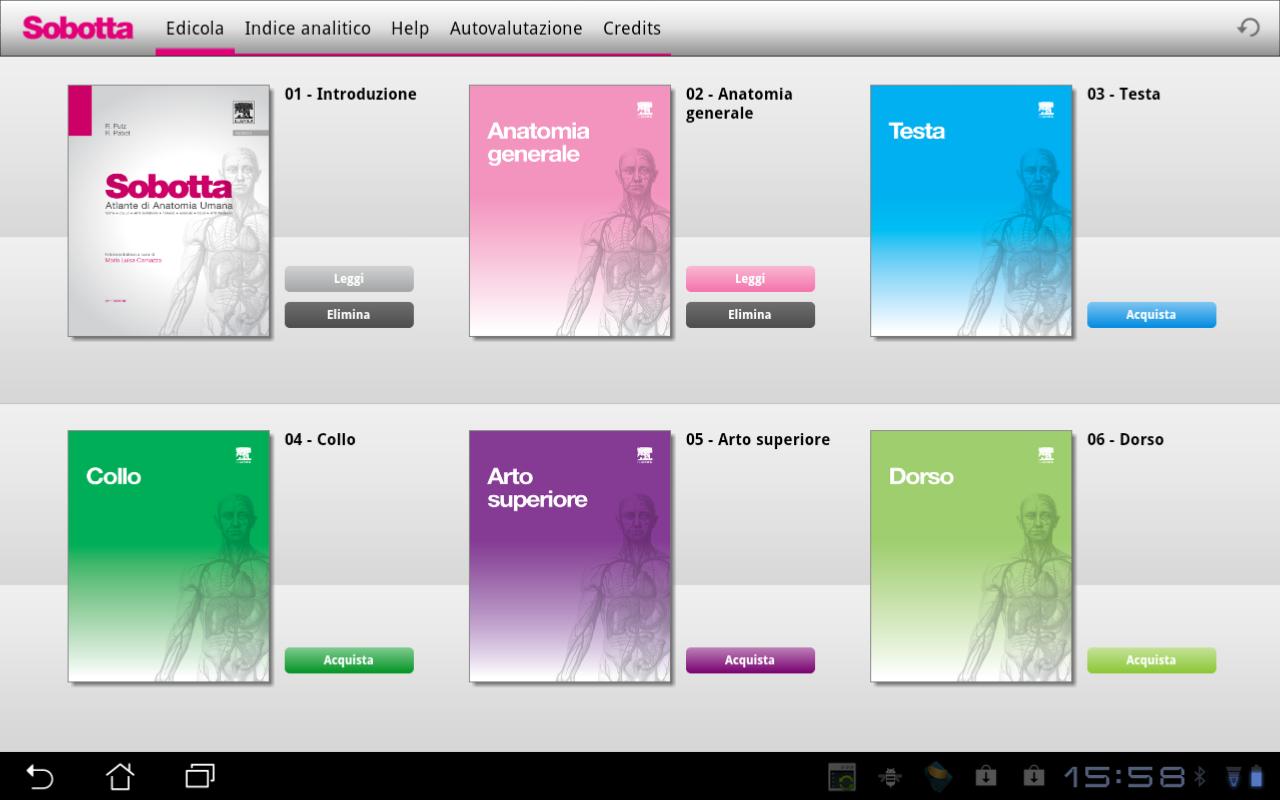
Task: Click Leggi for 01 - Introduzione
Action: click(x=349, y=279)
